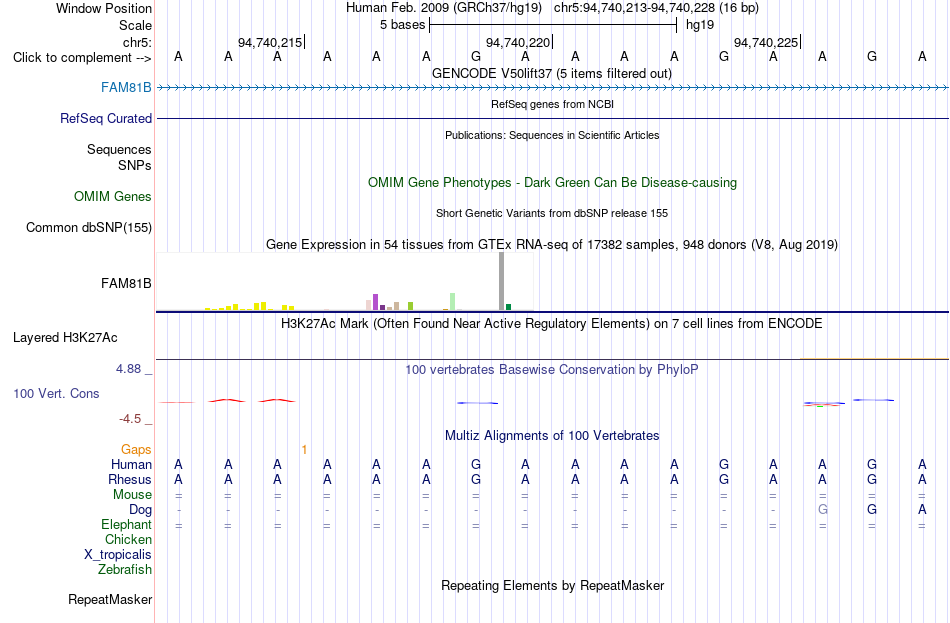Click the Dog species row label

pyautogui.click(x=140, y=510)
